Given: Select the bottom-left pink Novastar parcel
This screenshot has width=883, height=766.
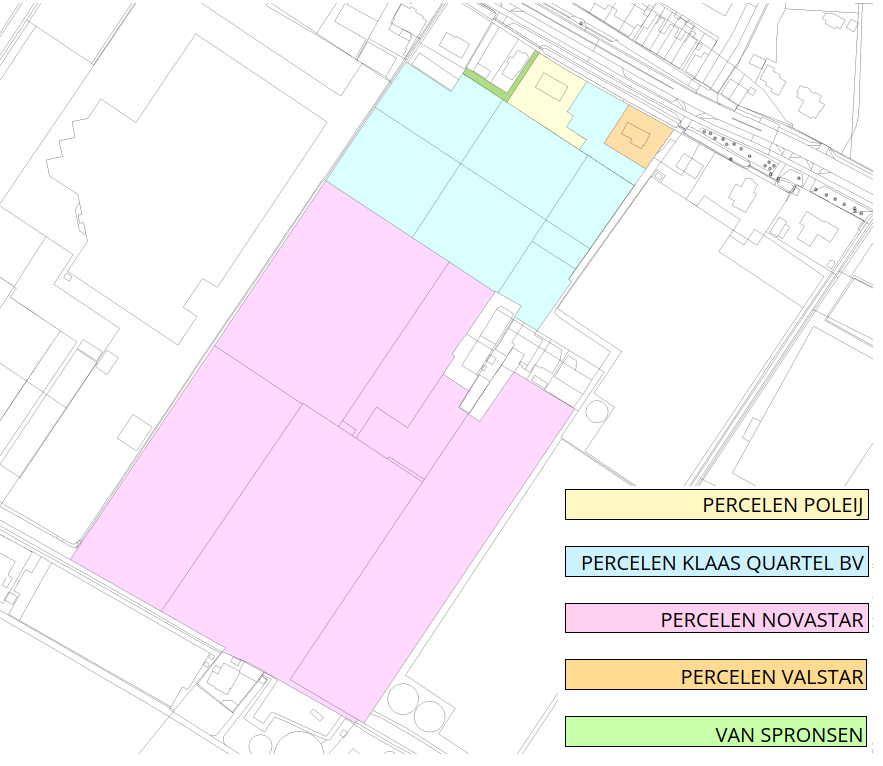Looking at the screenshot, I should coord(186,479).
